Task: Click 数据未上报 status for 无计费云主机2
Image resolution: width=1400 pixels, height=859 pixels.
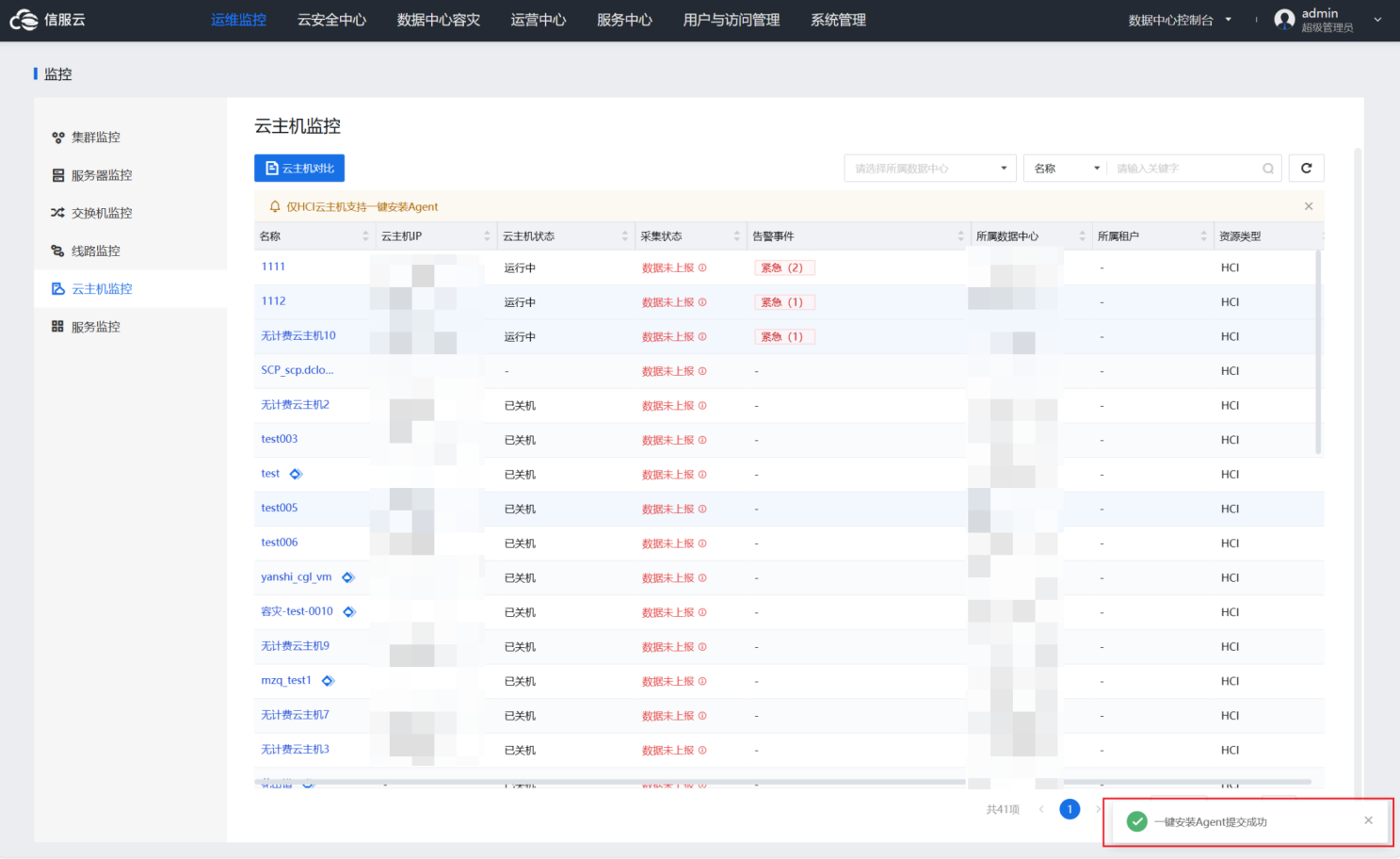Action: 668,405
